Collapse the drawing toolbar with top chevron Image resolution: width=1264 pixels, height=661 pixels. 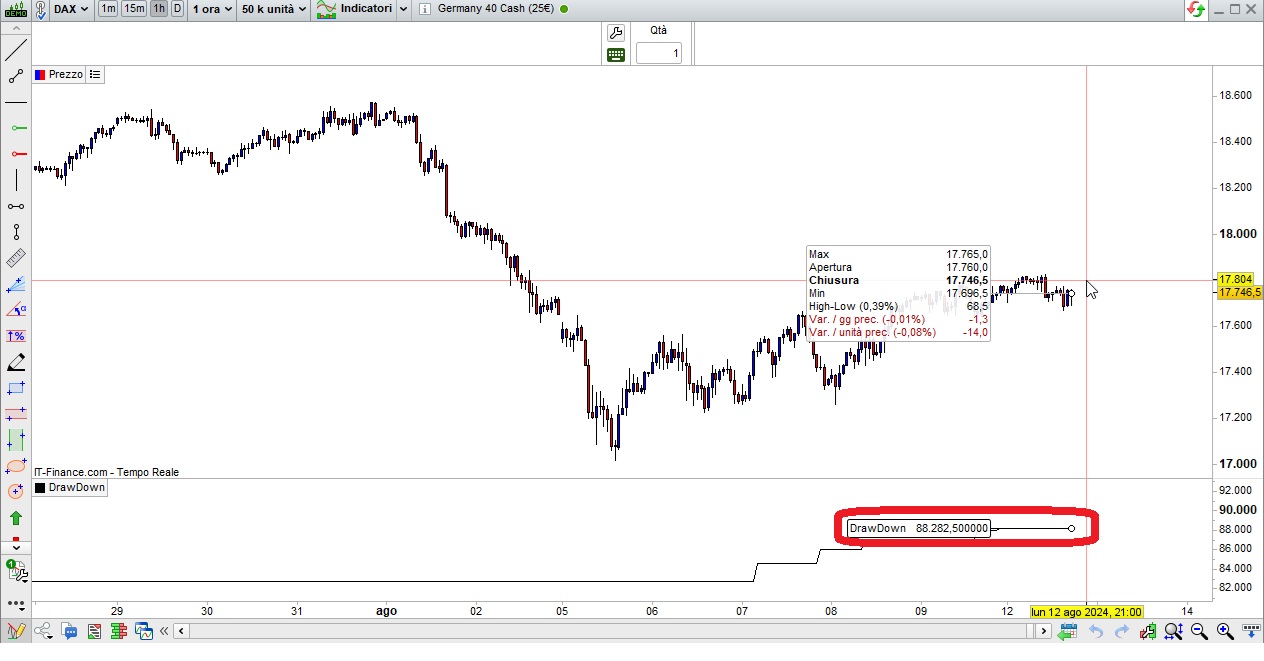pyautogui.click(x=16, y=28)
